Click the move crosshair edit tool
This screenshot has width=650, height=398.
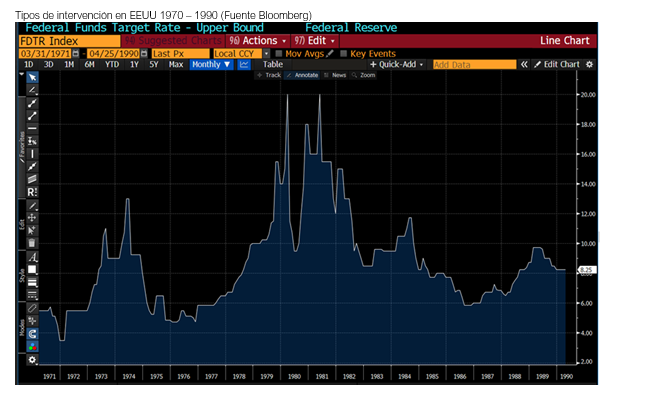pyautogui.click(x=32, y=218)
